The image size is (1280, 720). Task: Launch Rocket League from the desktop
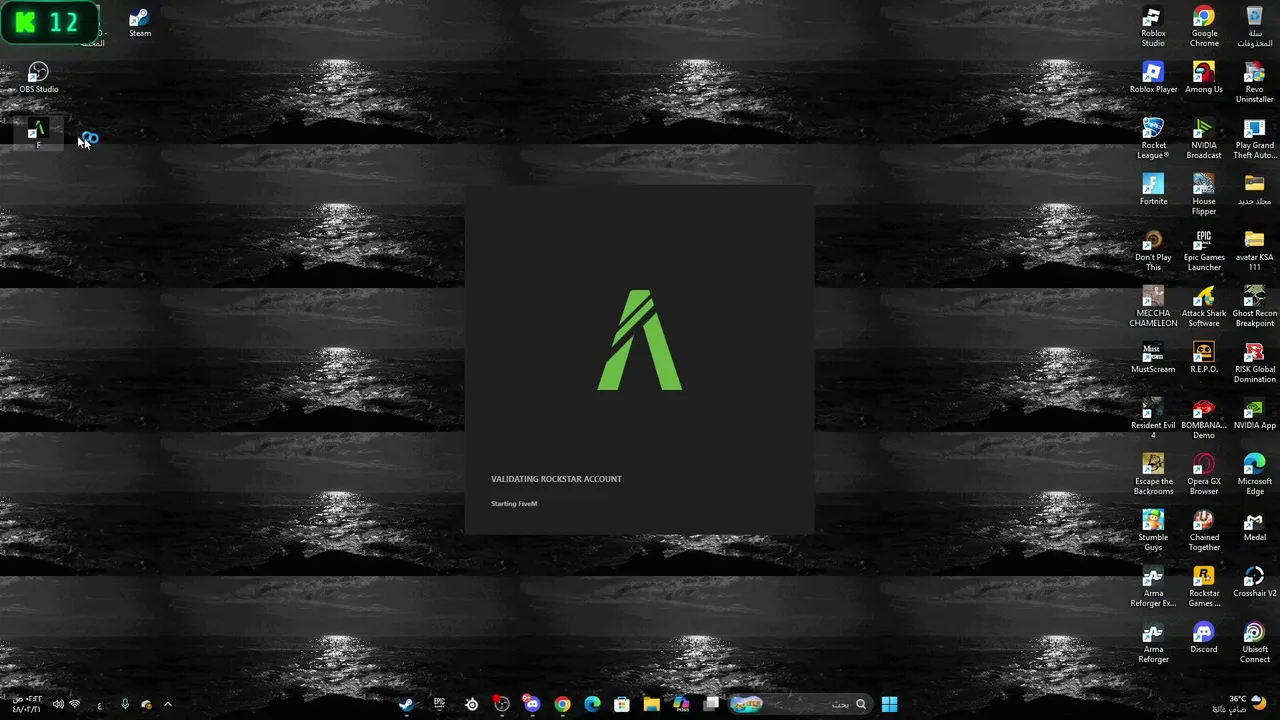[1153, 139]
